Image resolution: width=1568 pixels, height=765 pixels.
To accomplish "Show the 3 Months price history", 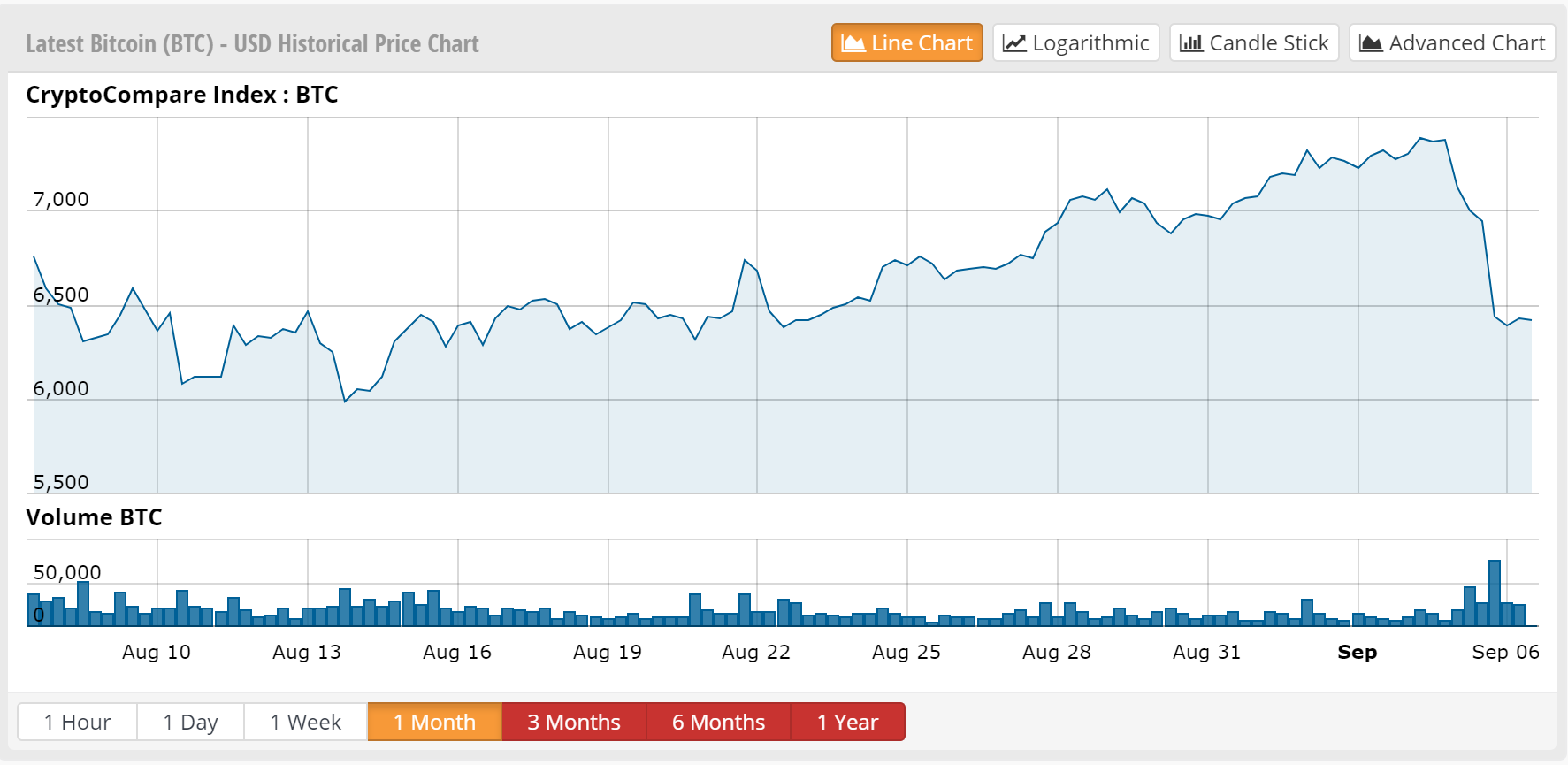I will [x=574, y=722].
